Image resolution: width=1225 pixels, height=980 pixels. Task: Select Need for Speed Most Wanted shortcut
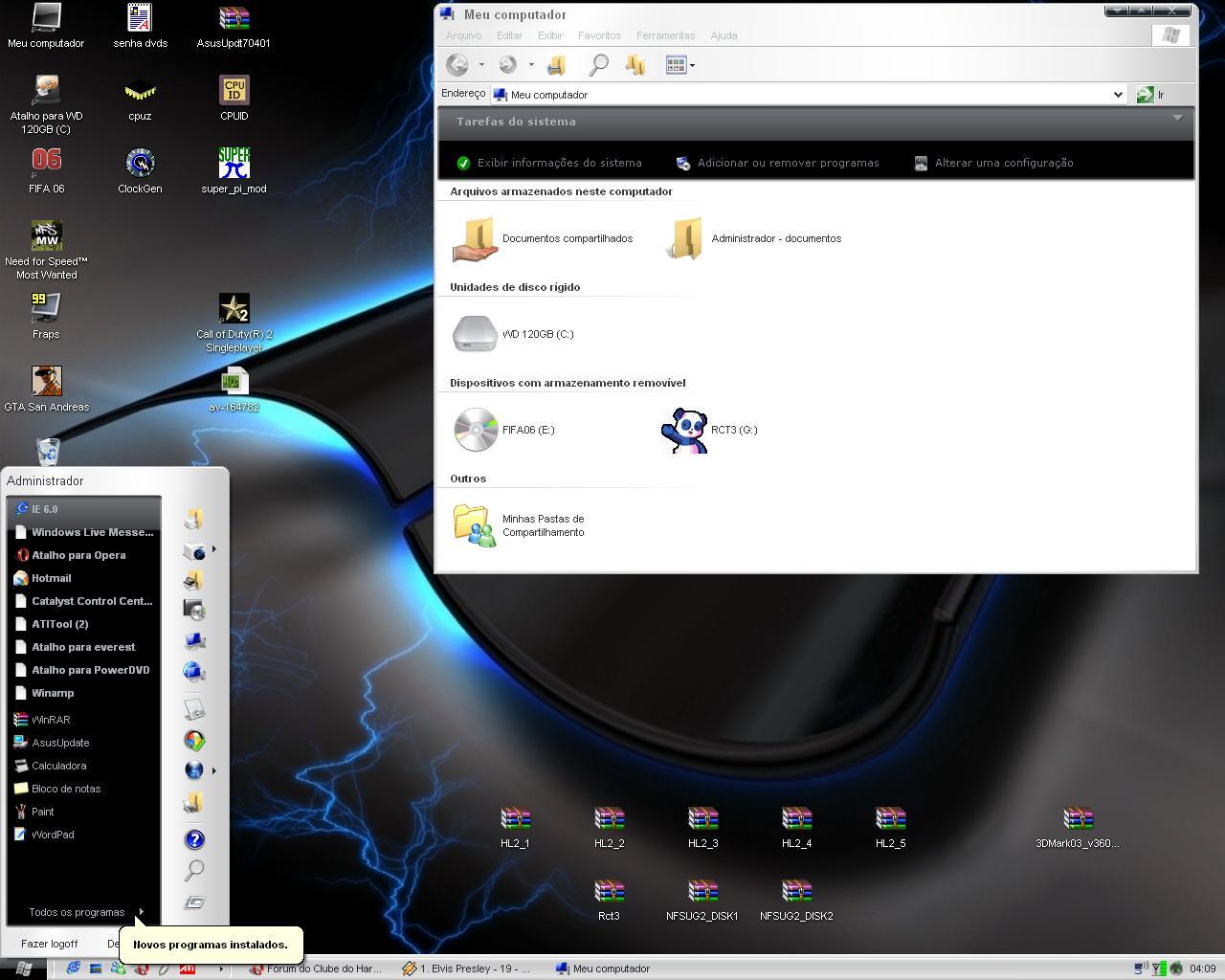click(46, 251)
